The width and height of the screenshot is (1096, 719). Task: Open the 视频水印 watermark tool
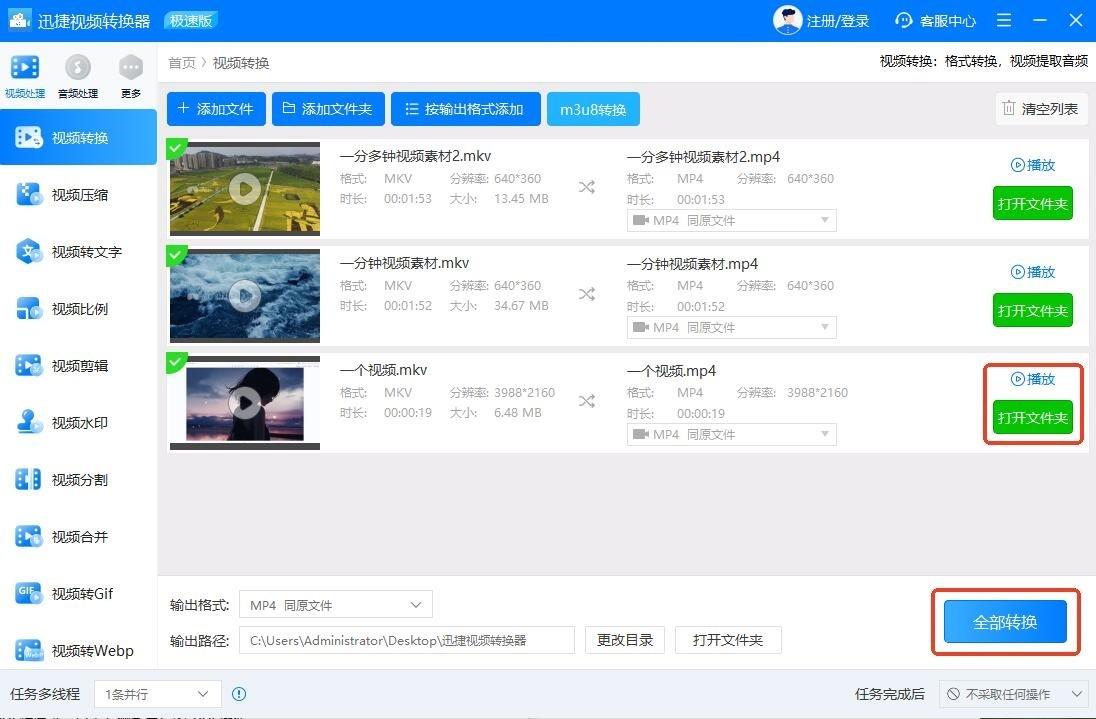click(78, 423)
